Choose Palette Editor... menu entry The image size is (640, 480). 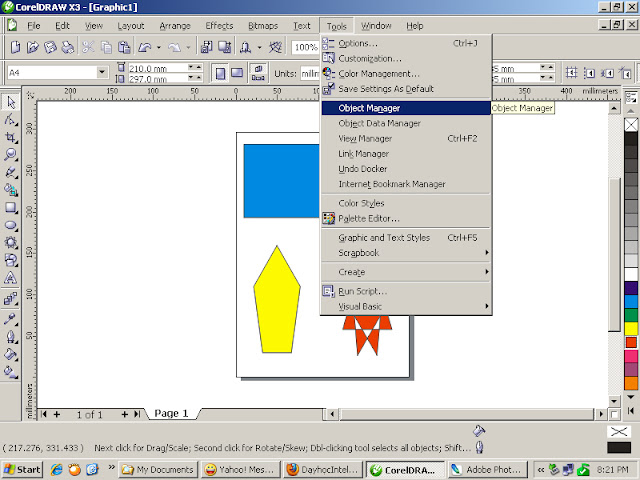pos(406,218)
